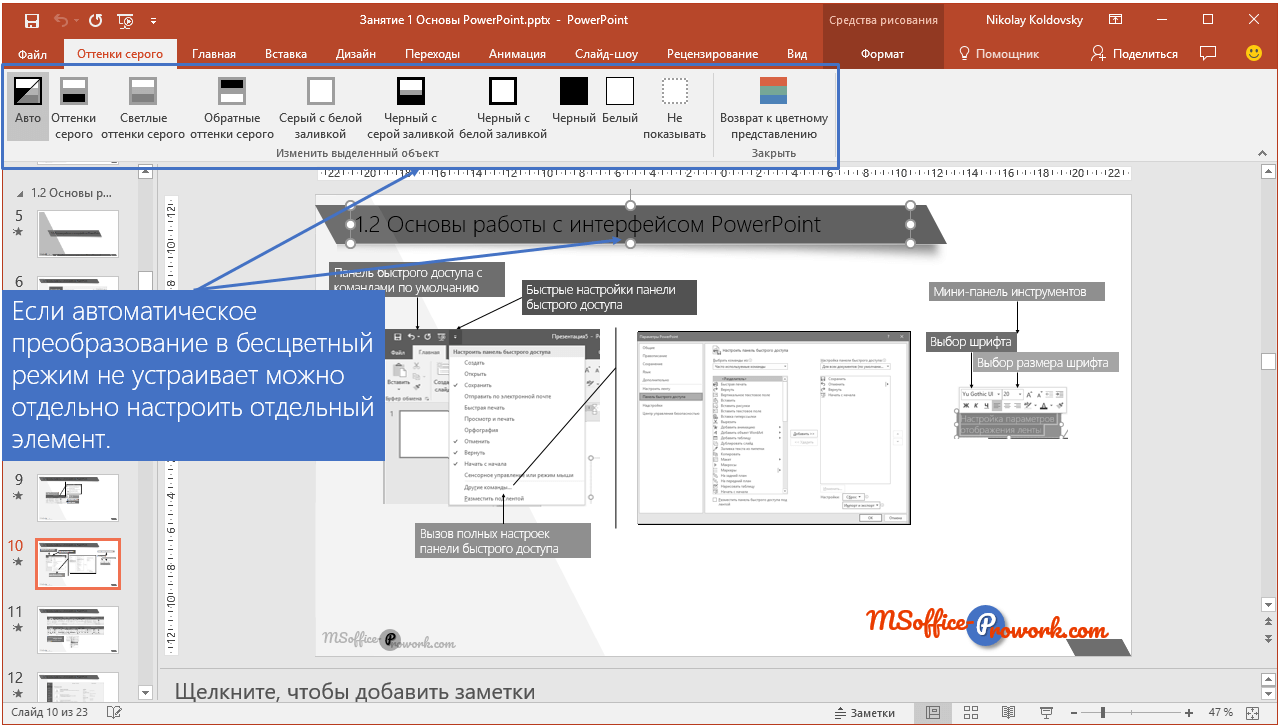Select the Мини-панель инструментов label on slide
Viewport: 1282px width, 728px height.
[x=1017, y=292]
